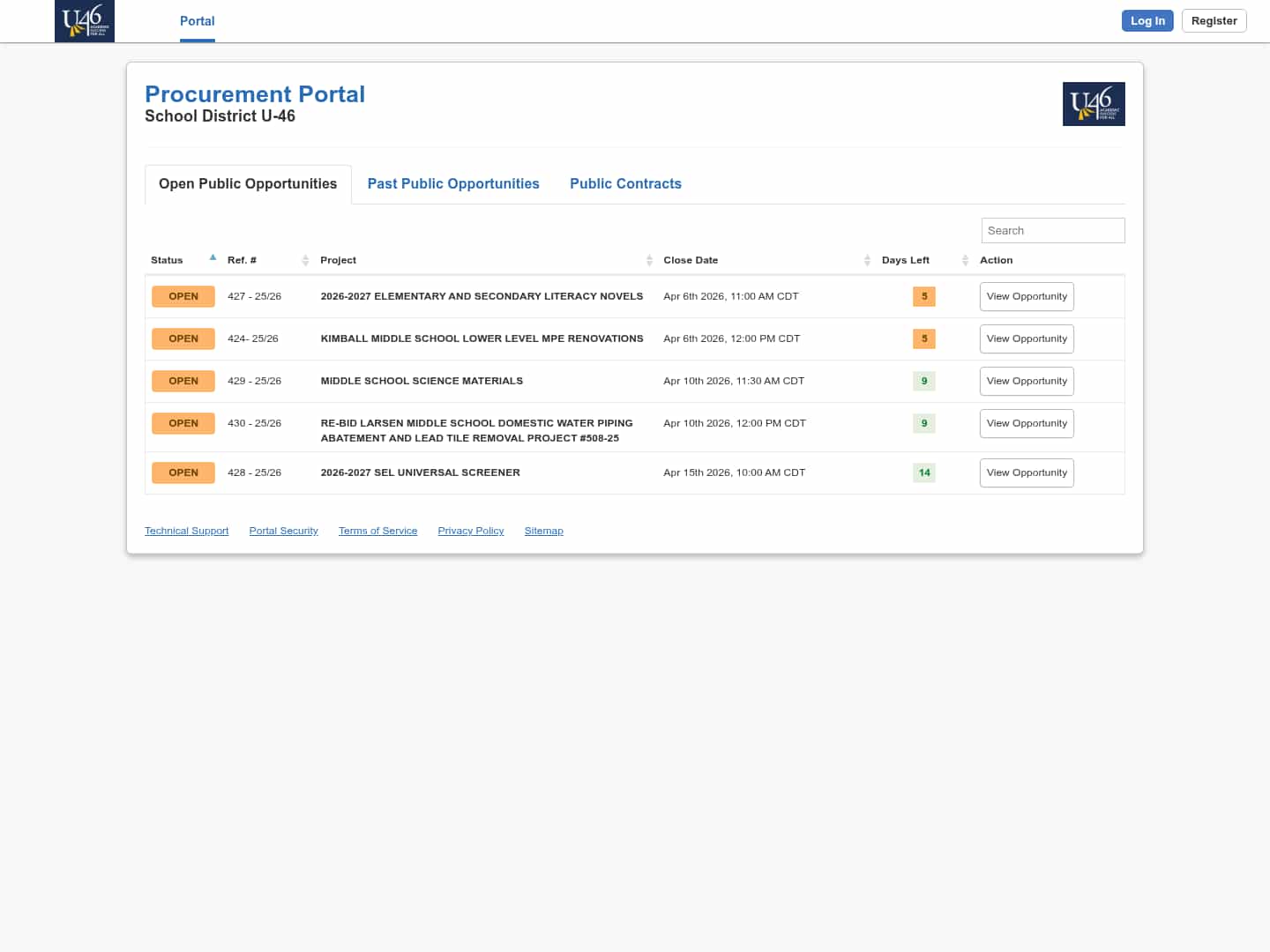Sort table by Status column arrow
Image resolution: width=1270 pixels, height=952 pixels.
(213, 258)
